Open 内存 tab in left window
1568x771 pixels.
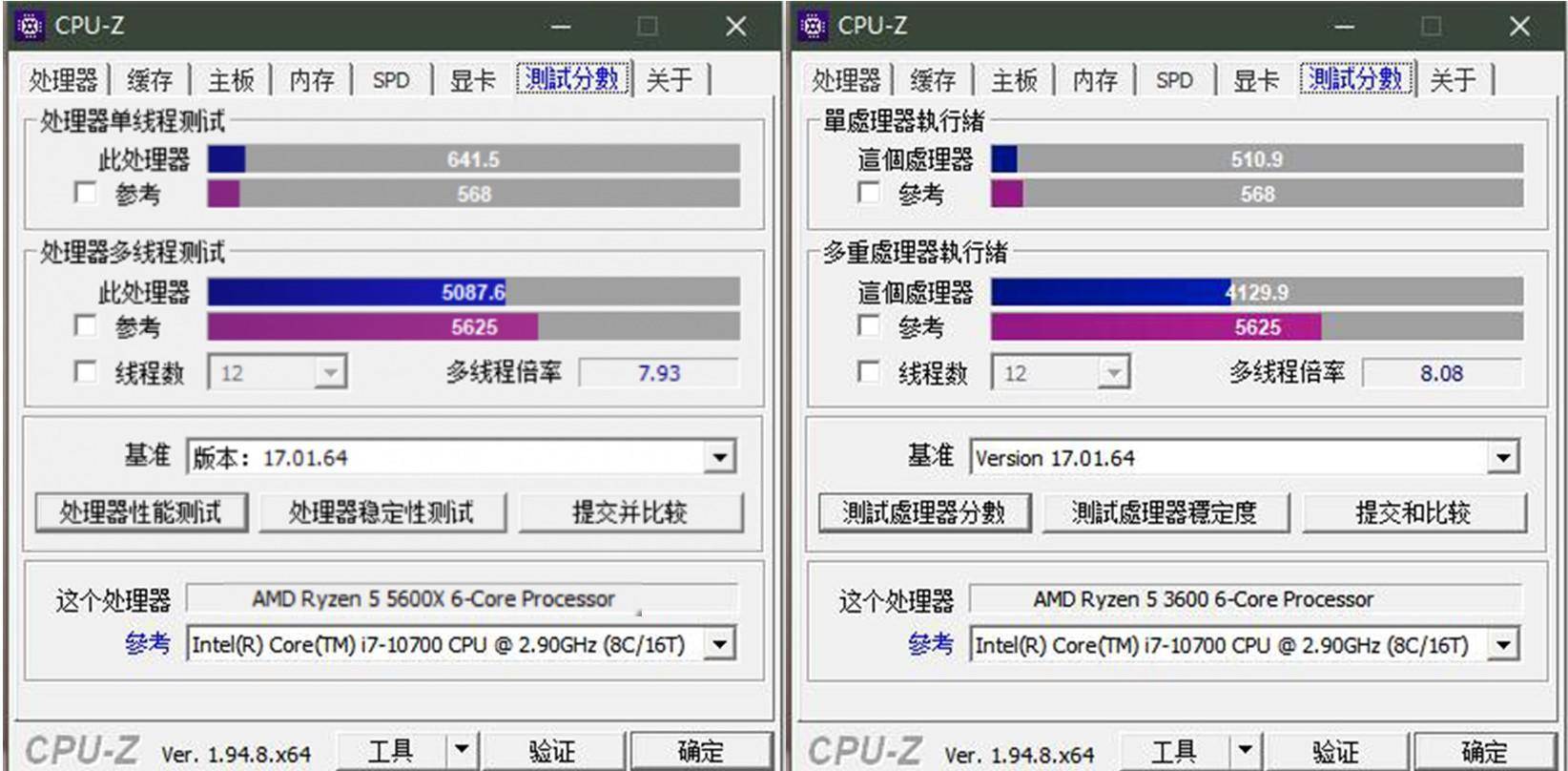coord(312,80)
